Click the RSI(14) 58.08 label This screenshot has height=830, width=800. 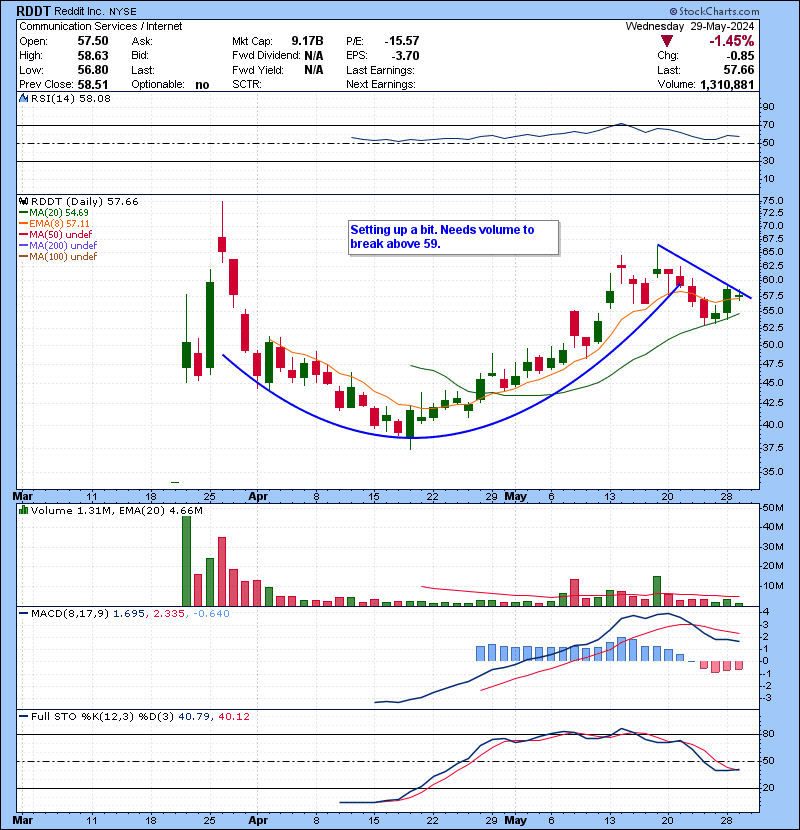click(x=70, y=98)
